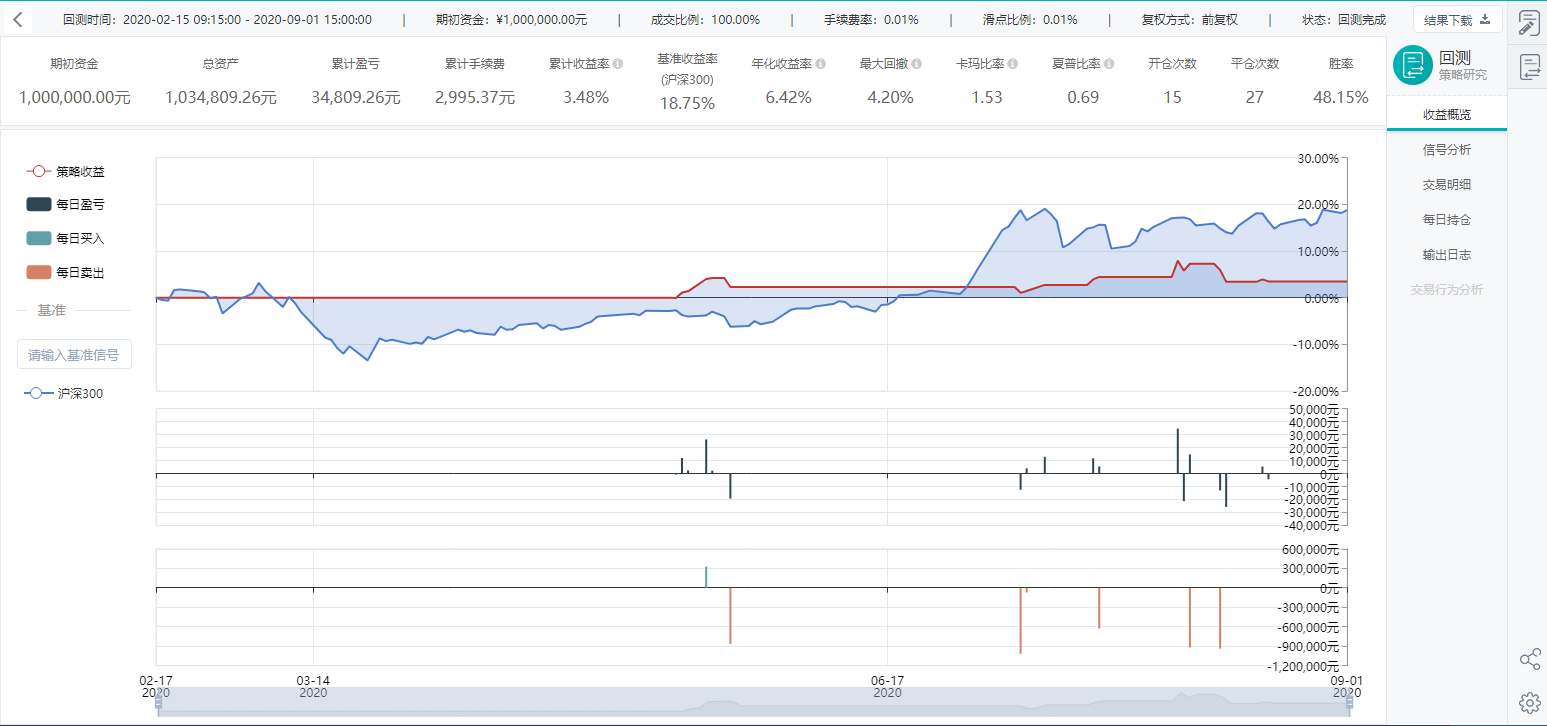Click the left handle of the timeline range slider
1547x726 pixels.
(157, 702)
